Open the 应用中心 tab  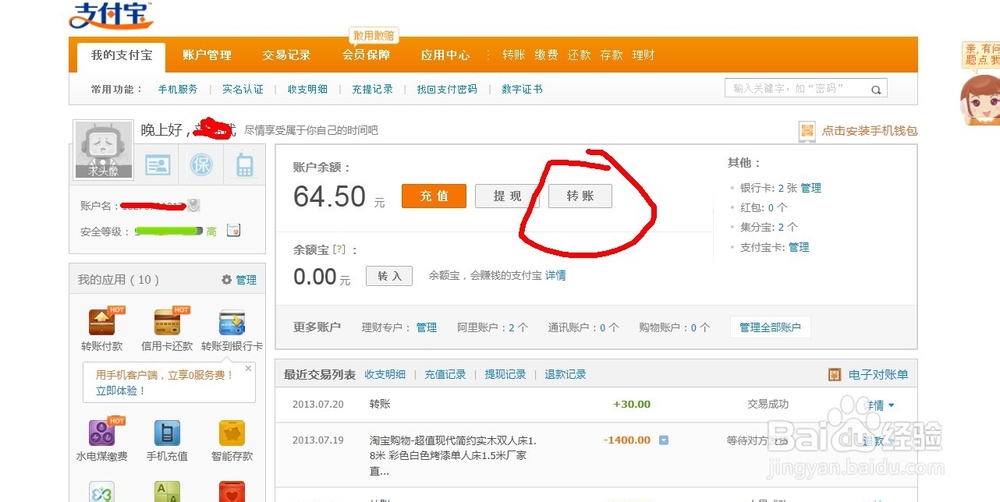[x=445, y=55]
